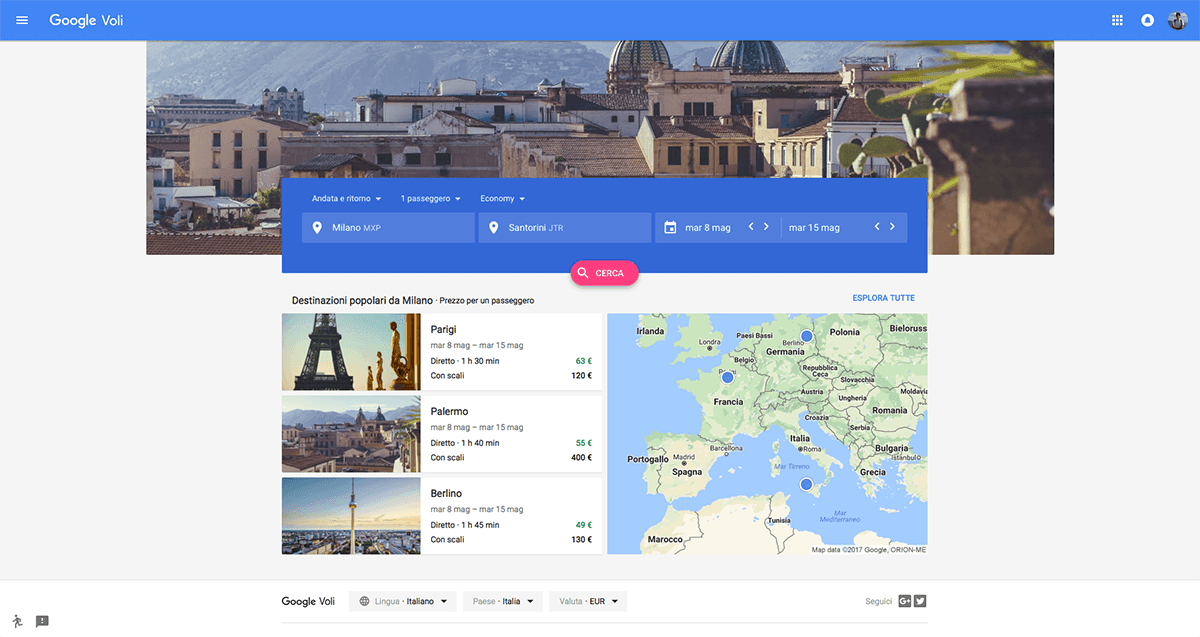Open the hamburger main menu
This screenshot has height=637, width=1200.
pyautogui.click(x=22, y=20)
